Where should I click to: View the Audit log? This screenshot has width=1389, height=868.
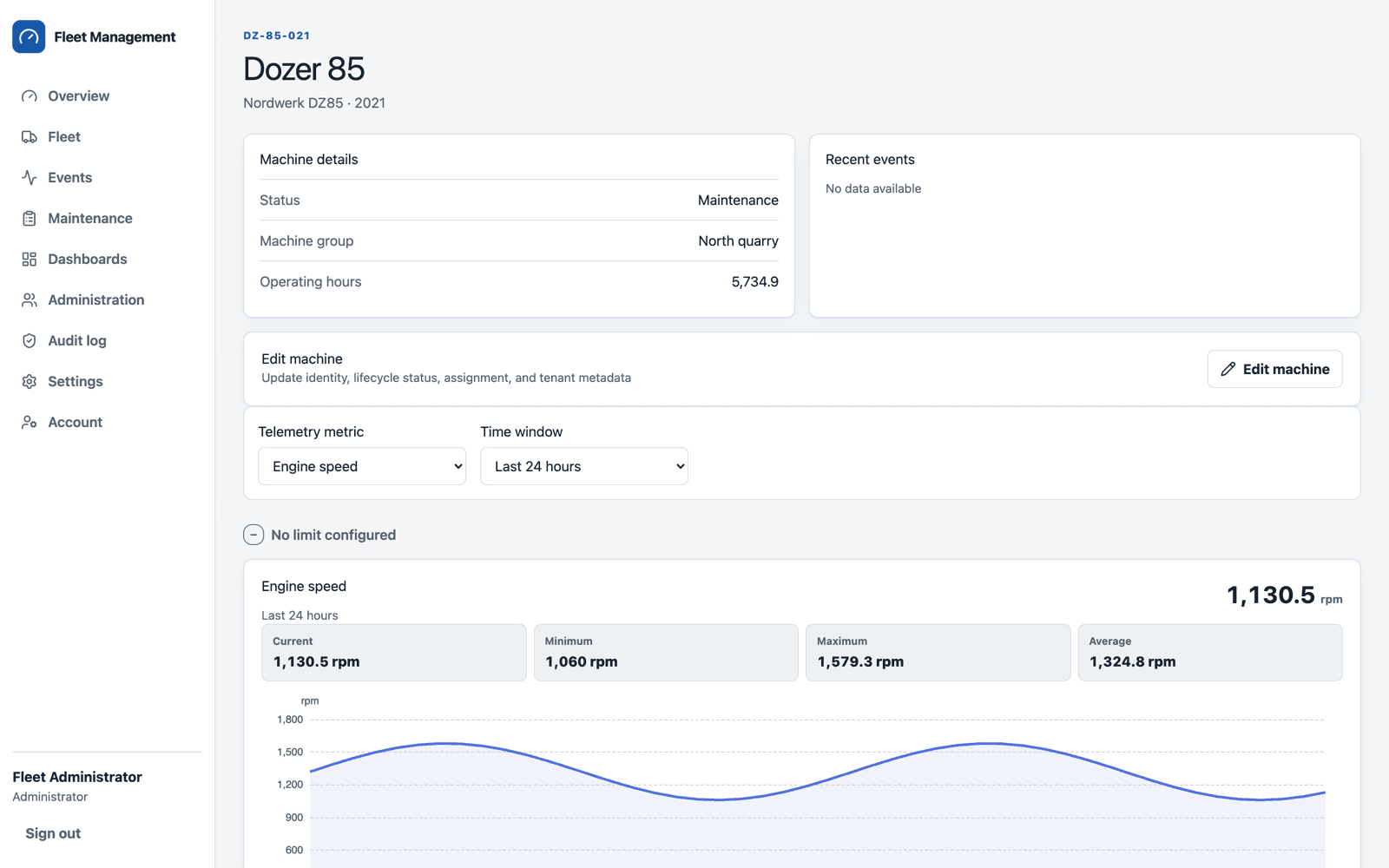click(108, 341)
